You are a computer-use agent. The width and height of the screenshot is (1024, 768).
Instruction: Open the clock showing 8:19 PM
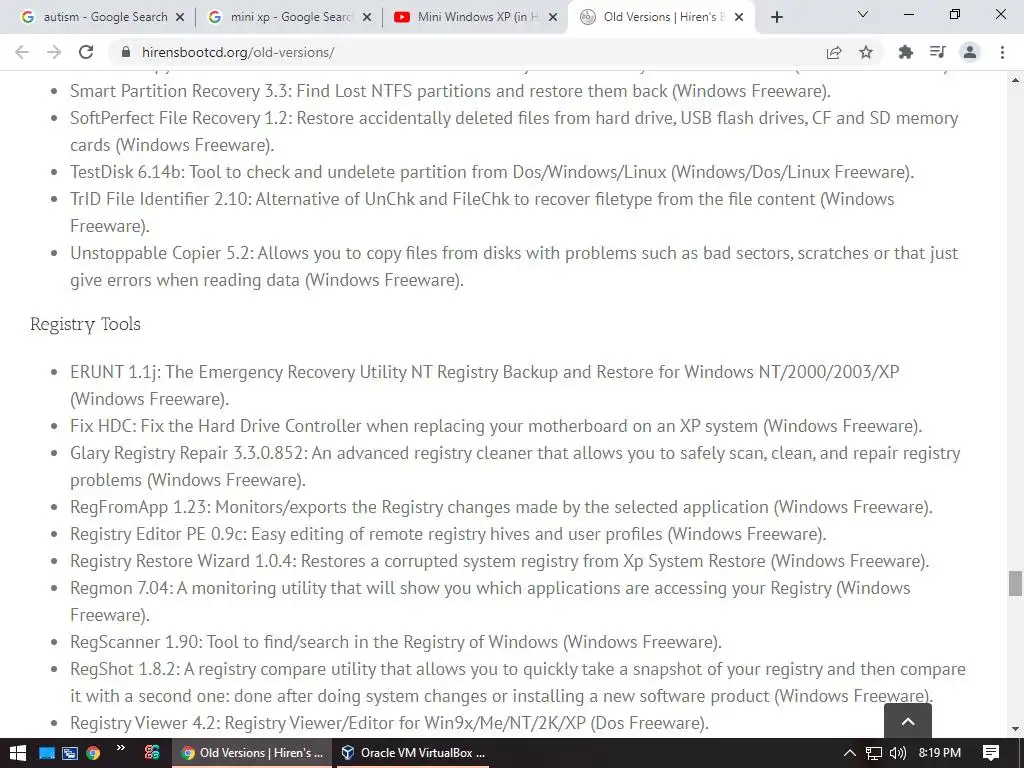pos(939,753)
